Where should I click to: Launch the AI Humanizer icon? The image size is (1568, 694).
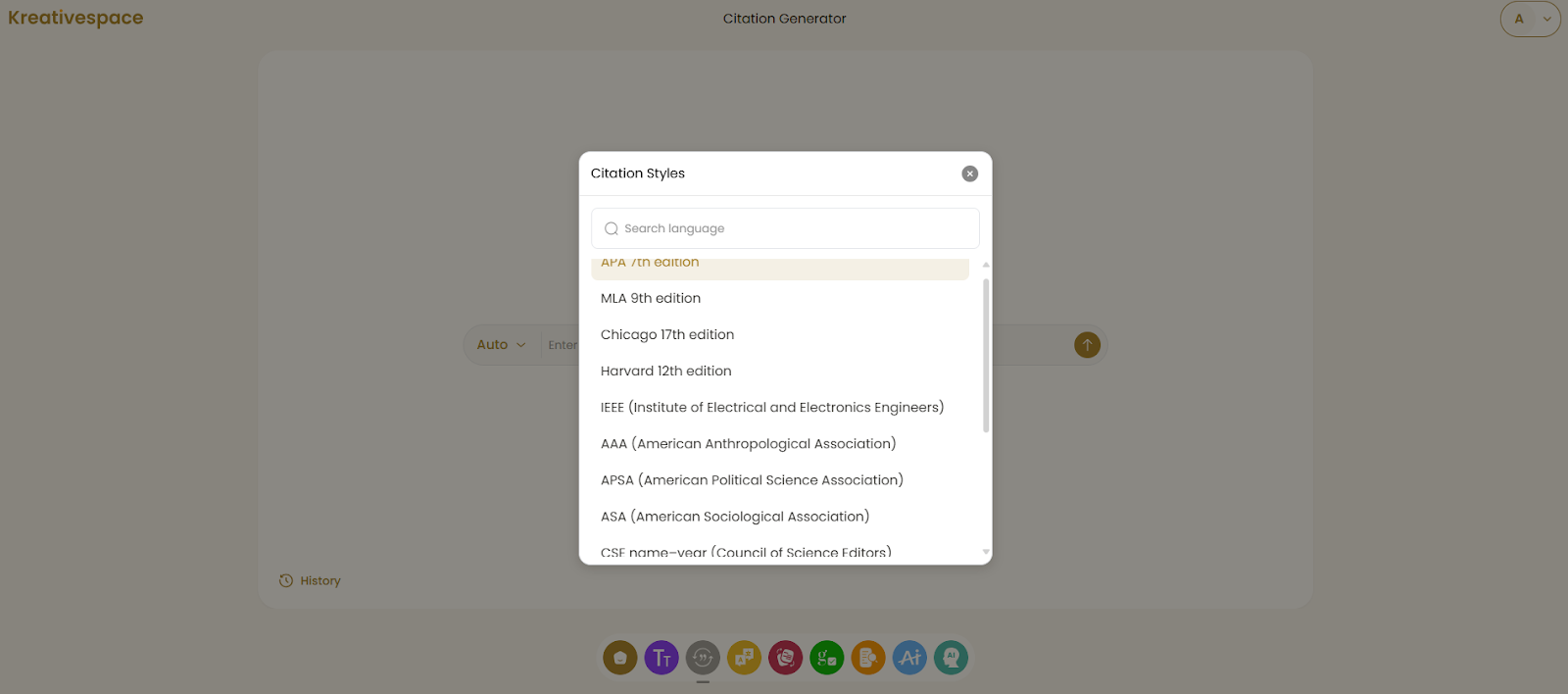coord(950,657)
